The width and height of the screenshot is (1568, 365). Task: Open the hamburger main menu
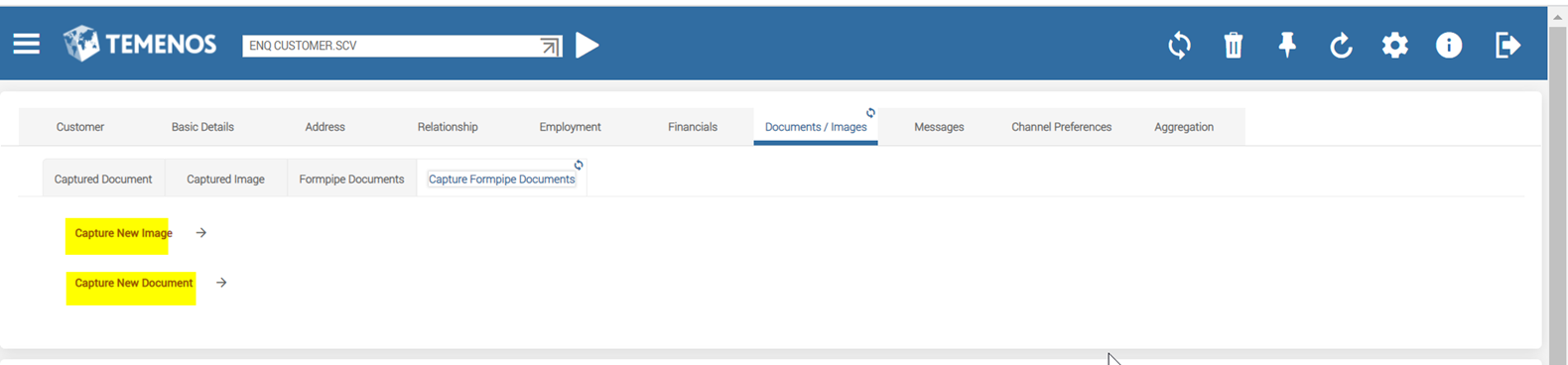coord(27,45)
